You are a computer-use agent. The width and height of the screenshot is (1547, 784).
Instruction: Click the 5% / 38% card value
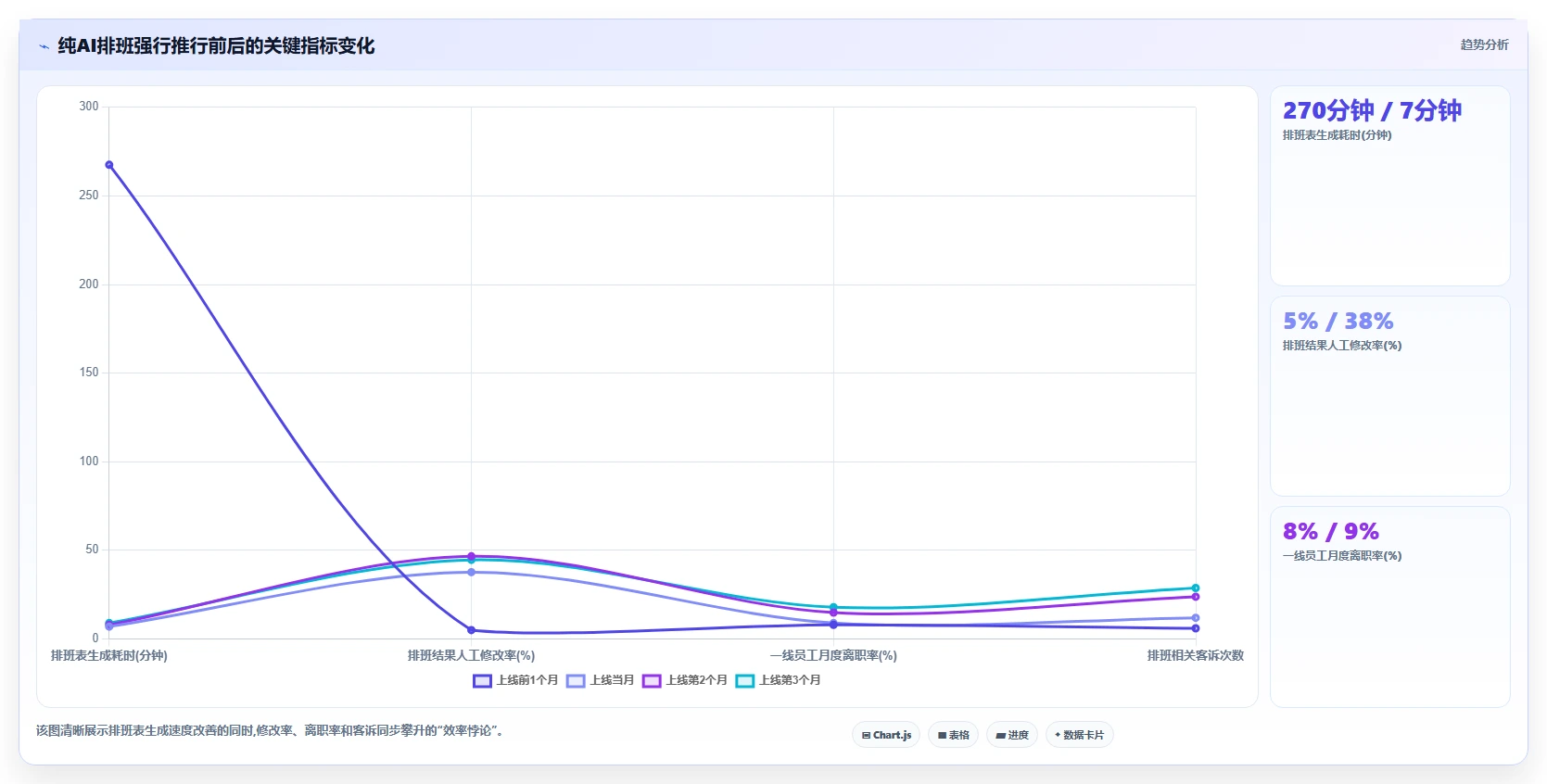(x=1338, y=321)
